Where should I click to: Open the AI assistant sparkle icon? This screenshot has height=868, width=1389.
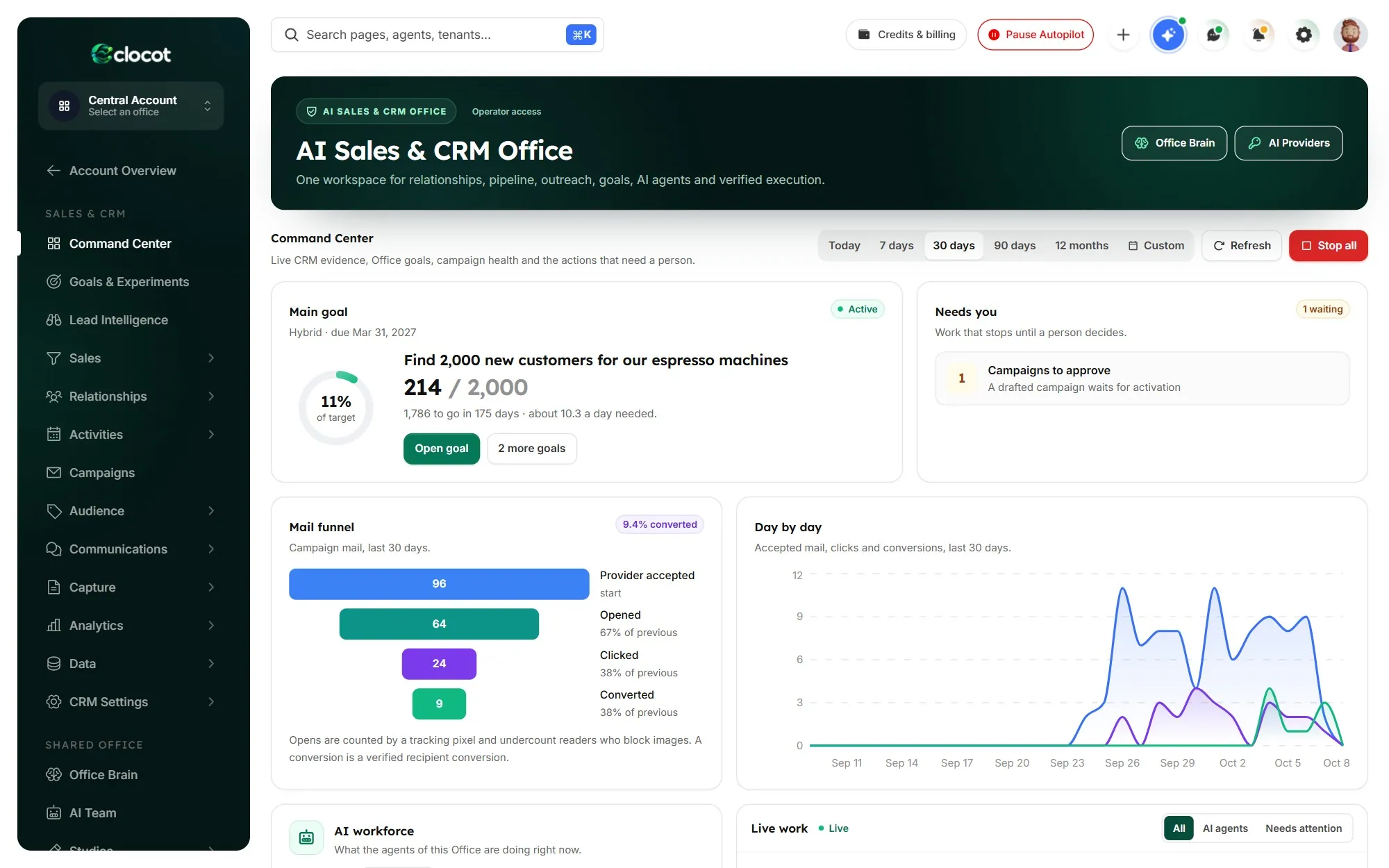[1169, 35]
